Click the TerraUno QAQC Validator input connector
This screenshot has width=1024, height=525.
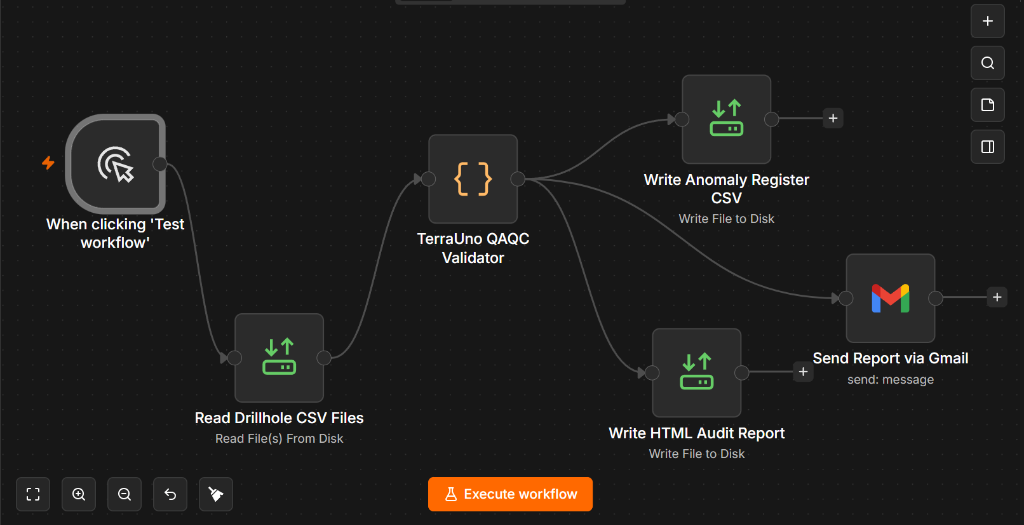[x=428, y=179]
